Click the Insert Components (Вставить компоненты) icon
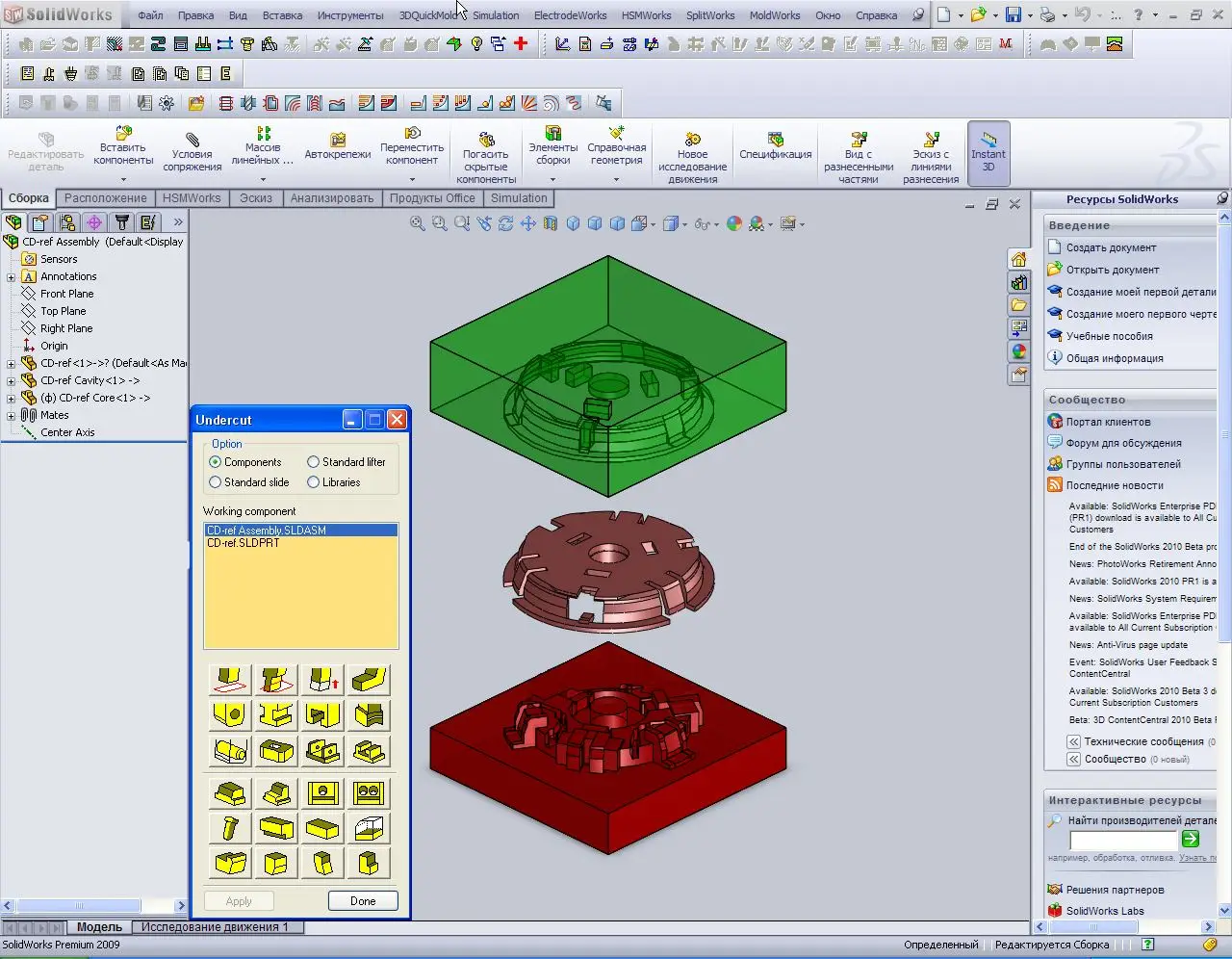1232x959 pixels. [123, 133]
